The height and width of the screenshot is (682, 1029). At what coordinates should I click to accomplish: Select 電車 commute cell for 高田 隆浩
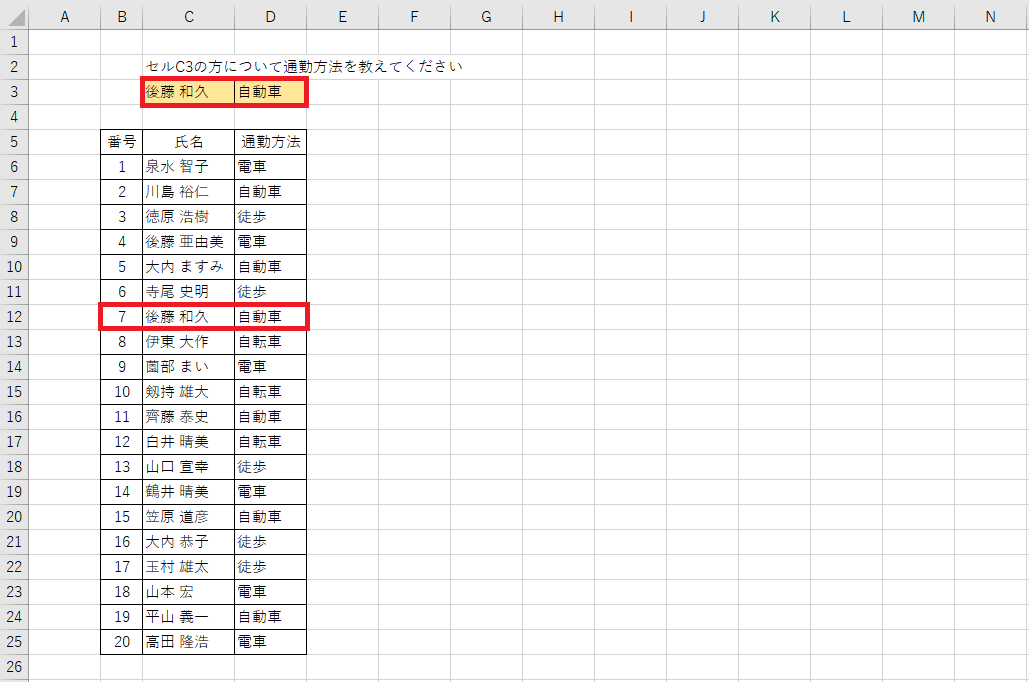pyautogui.click(x=270, y=642)
